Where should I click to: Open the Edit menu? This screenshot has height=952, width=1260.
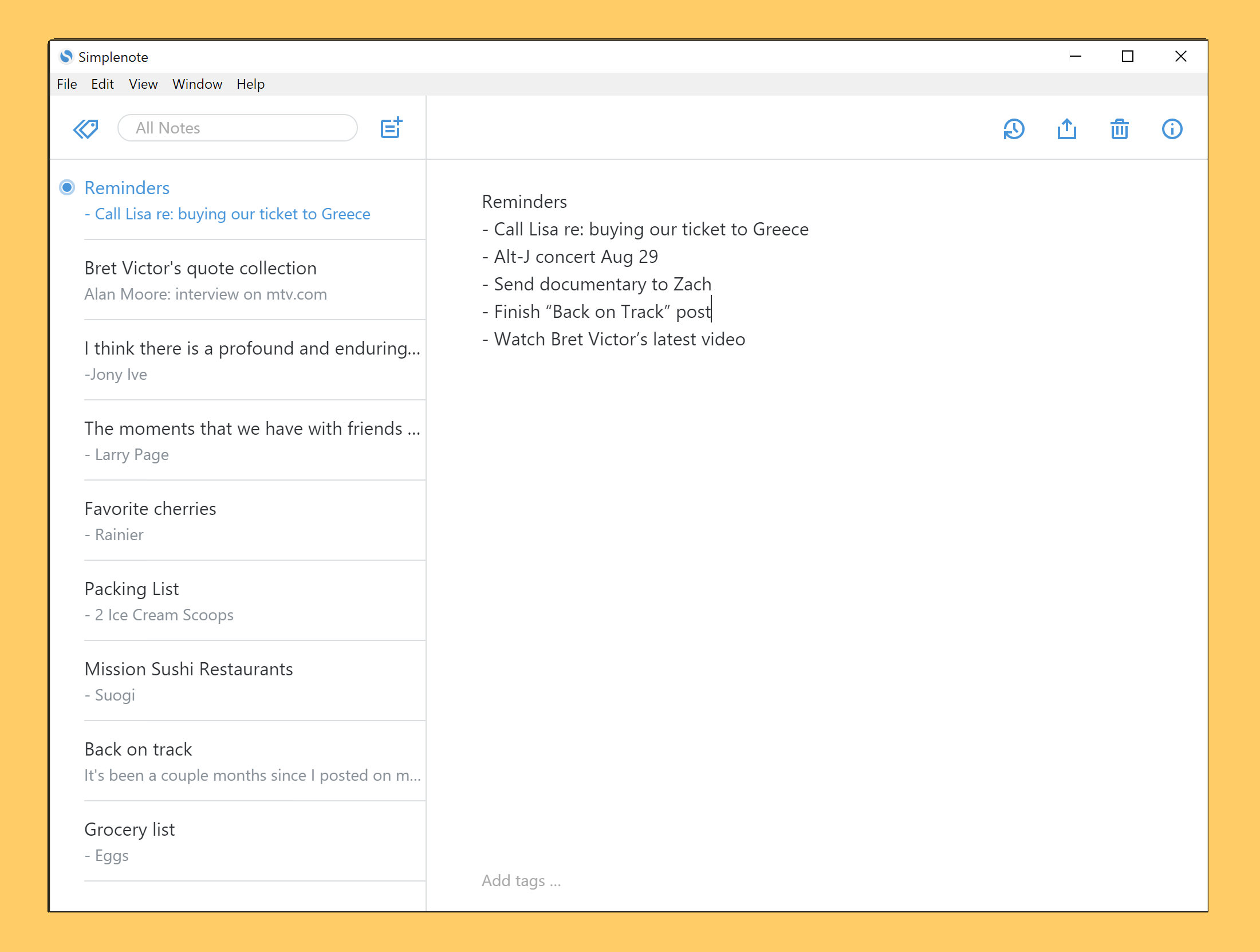click(x=102, y=84)
